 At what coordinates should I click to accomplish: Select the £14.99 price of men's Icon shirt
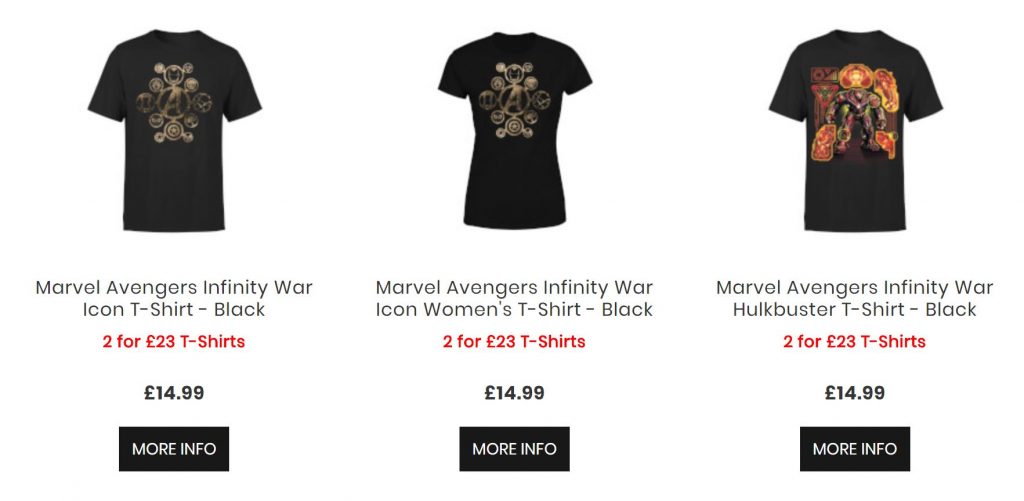[x=174, y=393]
